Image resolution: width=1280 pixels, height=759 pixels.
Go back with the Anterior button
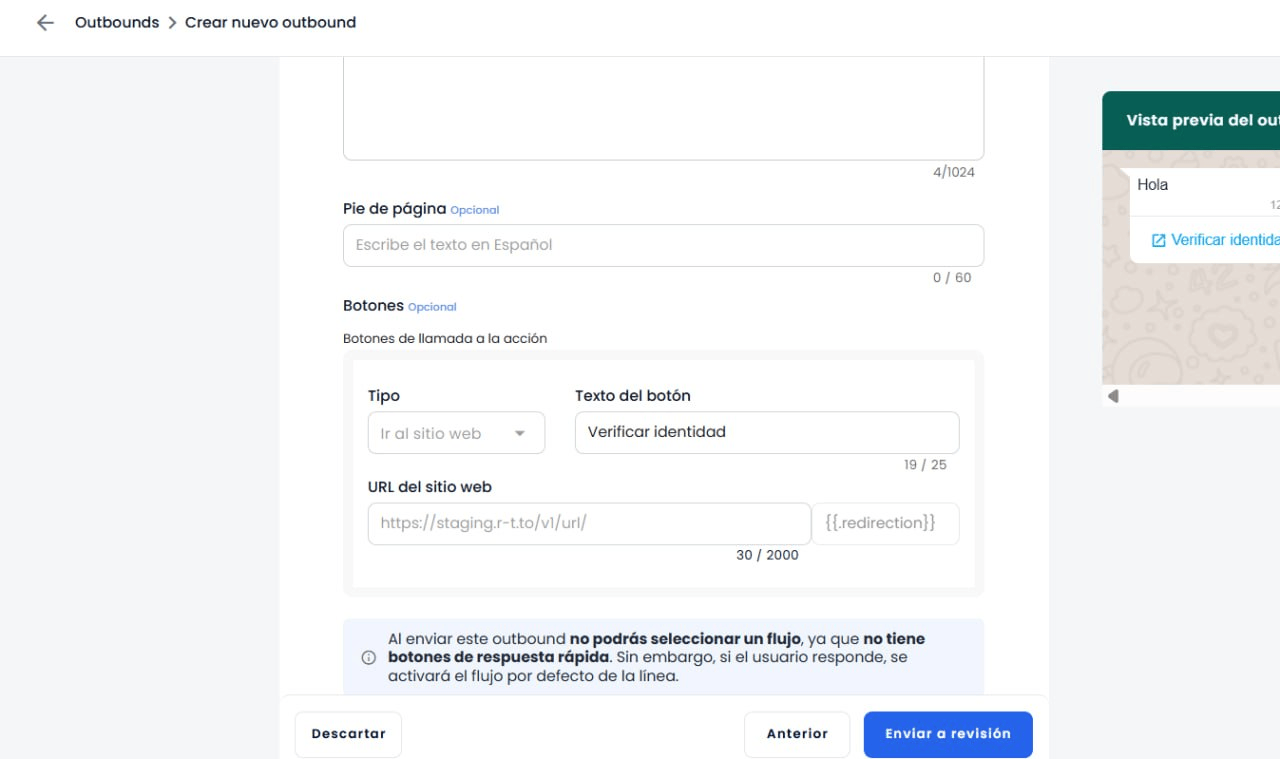pyautogui.click(x=797, y=734)
